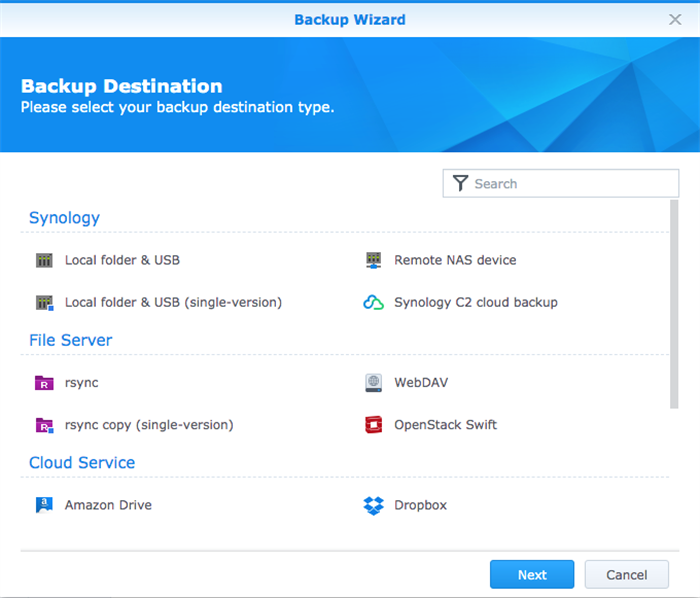Choose 'rsync copy (single-version)' label
700x598 pixels.
point(149,425)
